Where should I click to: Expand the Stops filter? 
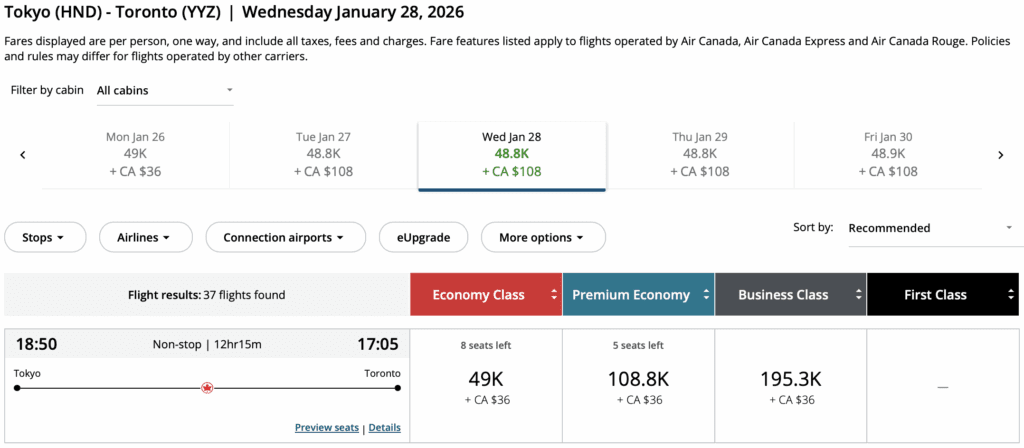click(x=43, y=238)
